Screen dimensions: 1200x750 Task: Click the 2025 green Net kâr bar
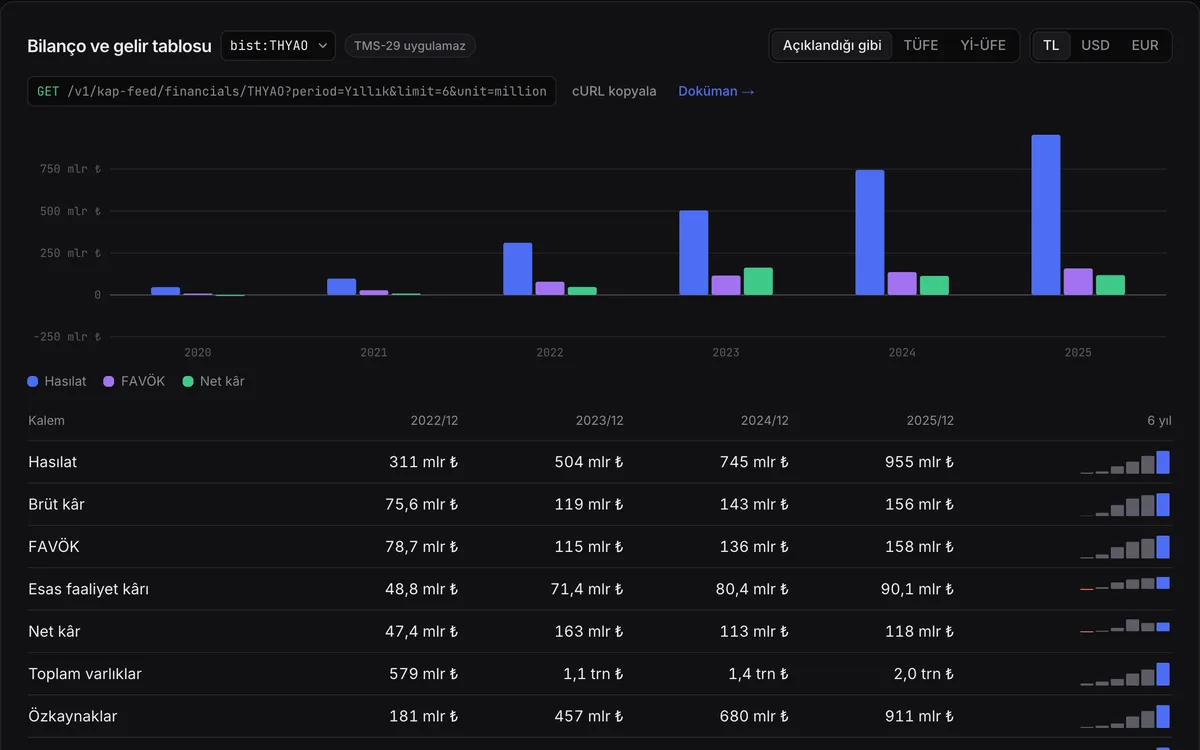1110,285
